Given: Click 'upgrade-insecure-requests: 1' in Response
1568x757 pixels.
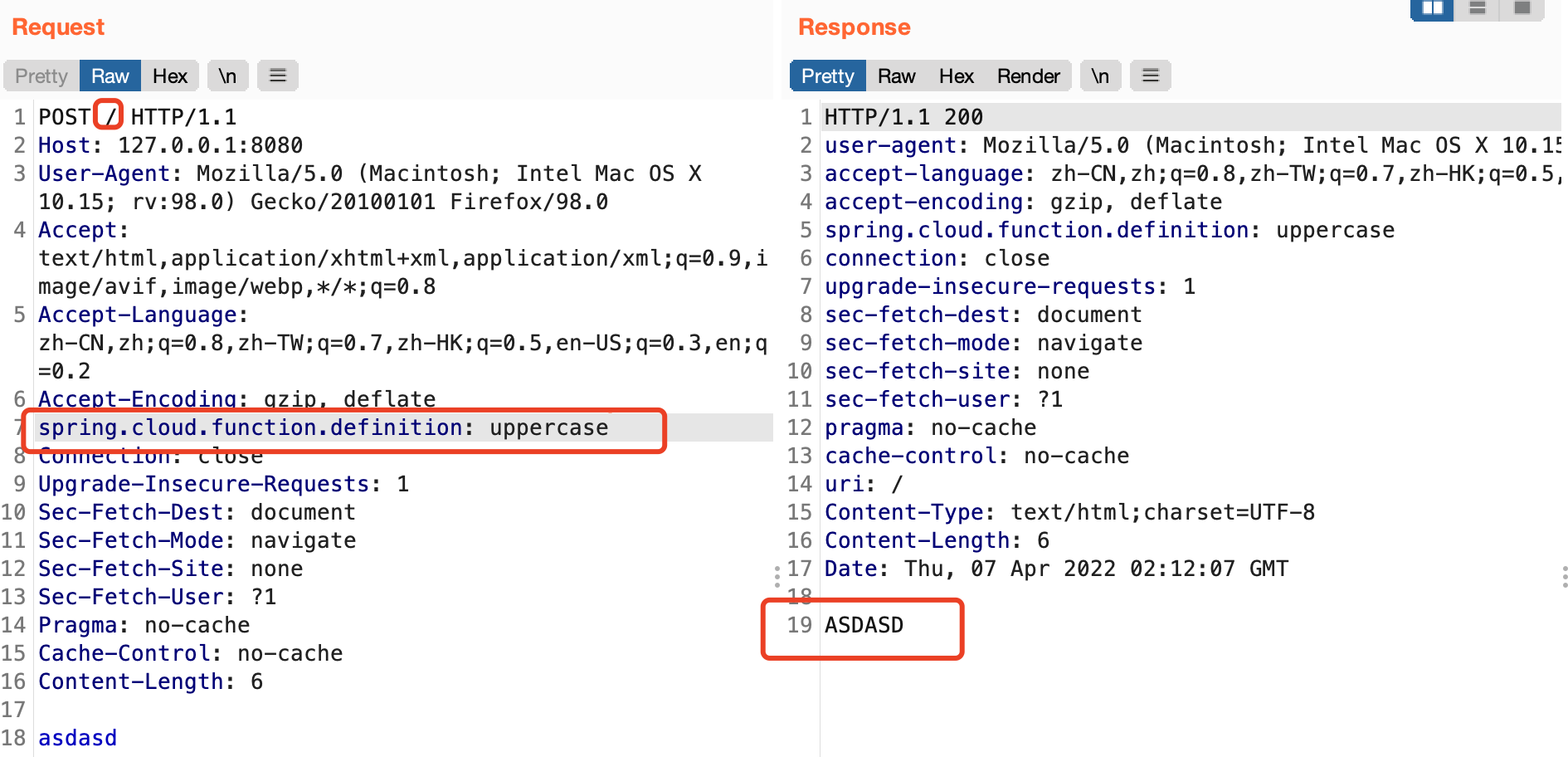Looking at the screenshot, I should (x=1010, y=286).
